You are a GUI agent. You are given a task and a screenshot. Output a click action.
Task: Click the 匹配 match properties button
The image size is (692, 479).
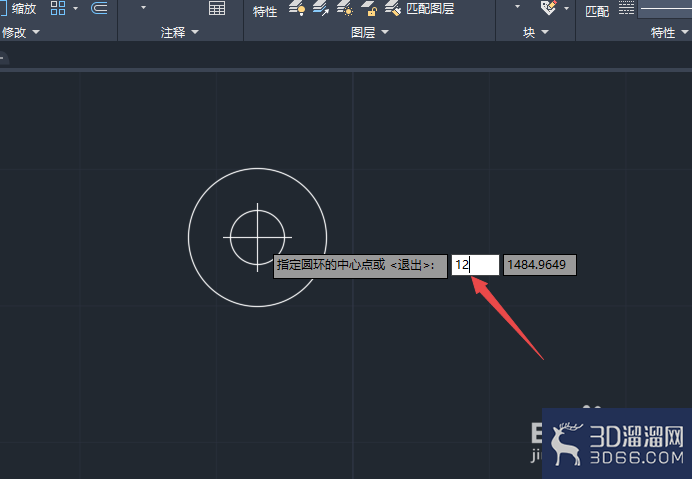(x=597, y=11)
